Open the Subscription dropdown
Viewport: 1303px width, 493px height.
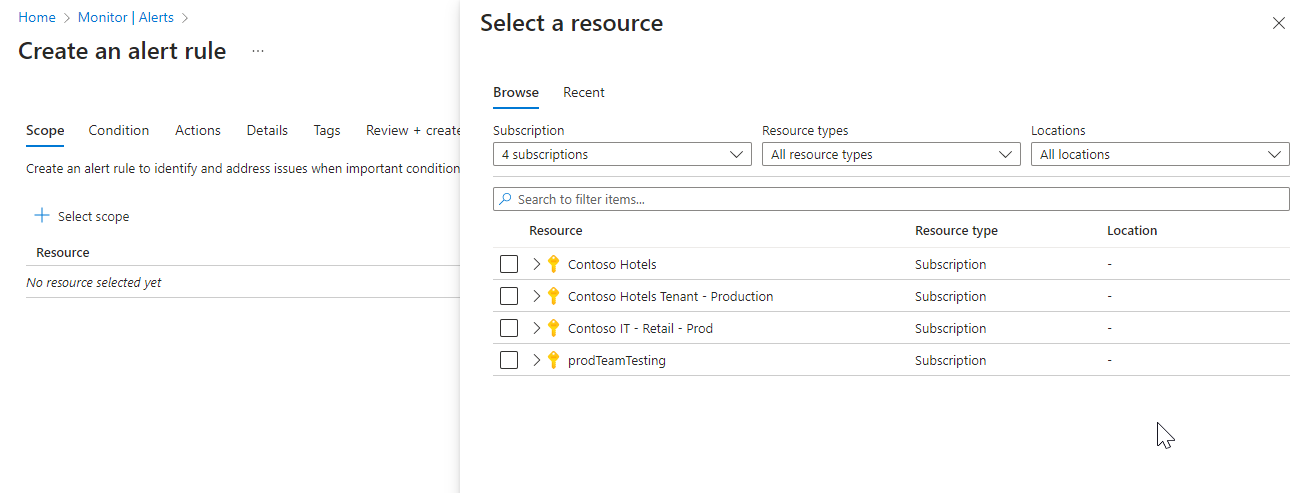click(x=622, y=155)
